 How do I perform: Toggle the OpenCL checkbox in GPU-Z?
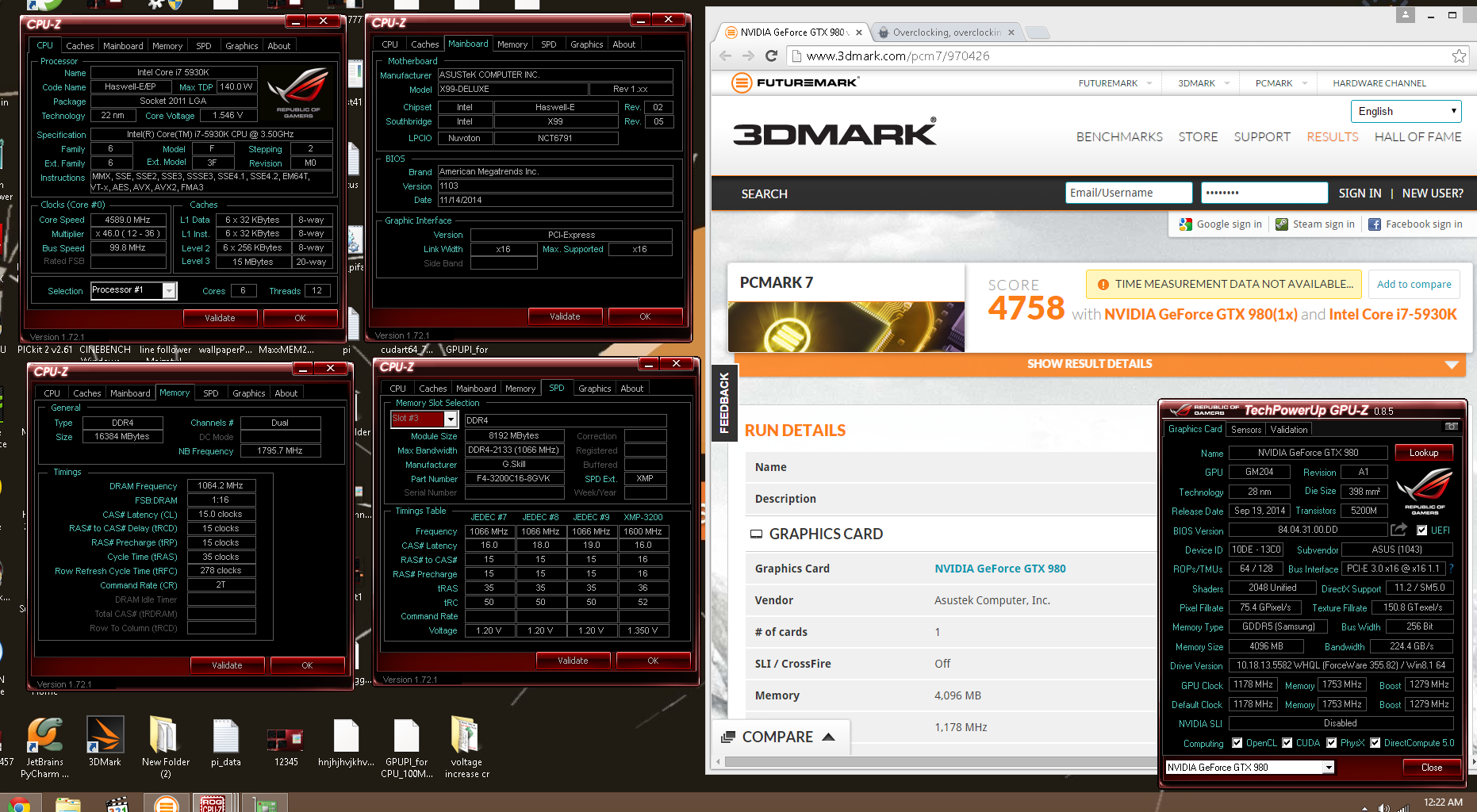click(x=1237, y=743)
